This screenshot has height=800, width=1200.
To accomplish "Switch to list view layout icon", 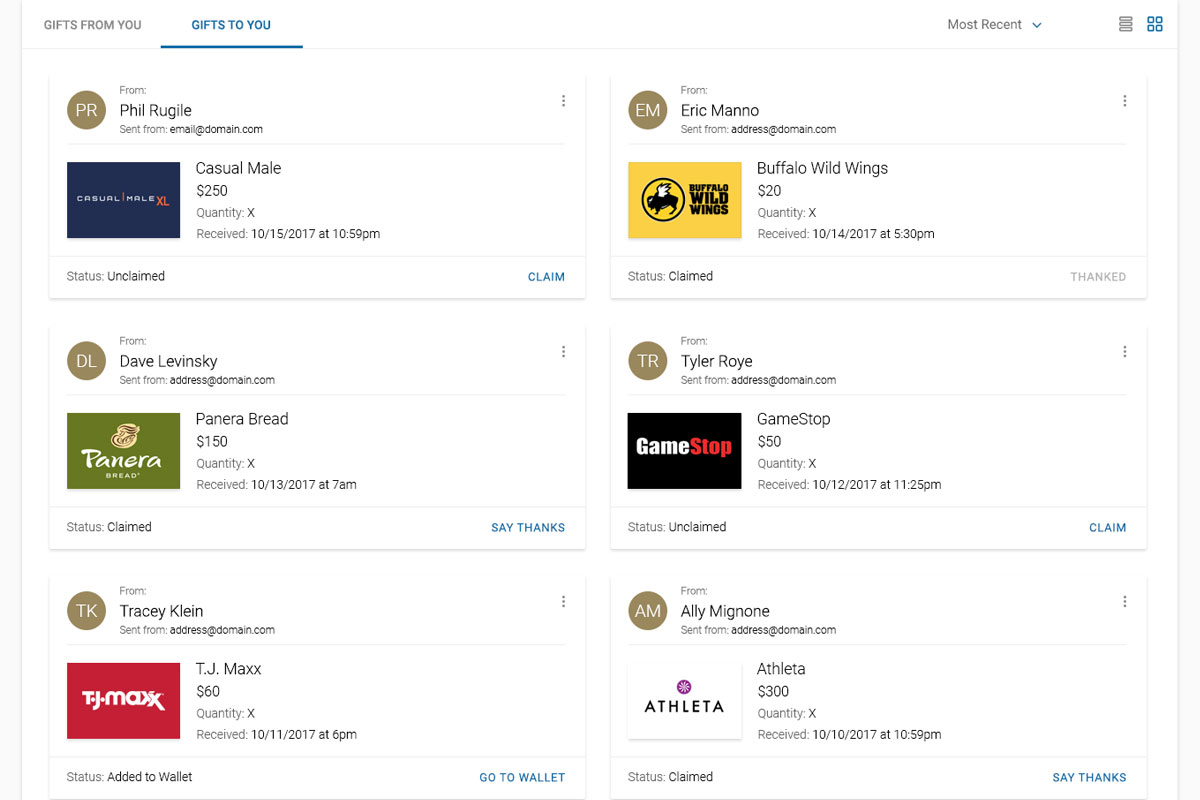I will [1125, 24].
